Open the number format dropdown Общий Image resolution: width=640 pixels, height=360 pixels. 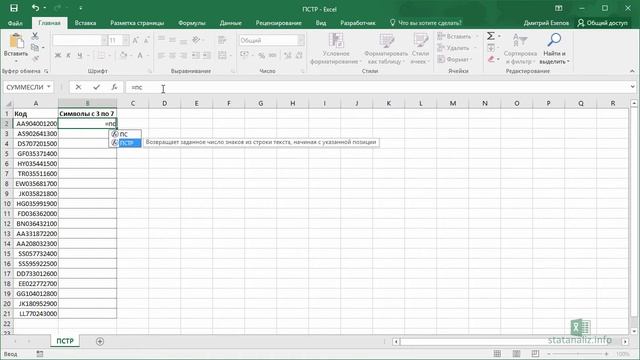coord(301,40)
